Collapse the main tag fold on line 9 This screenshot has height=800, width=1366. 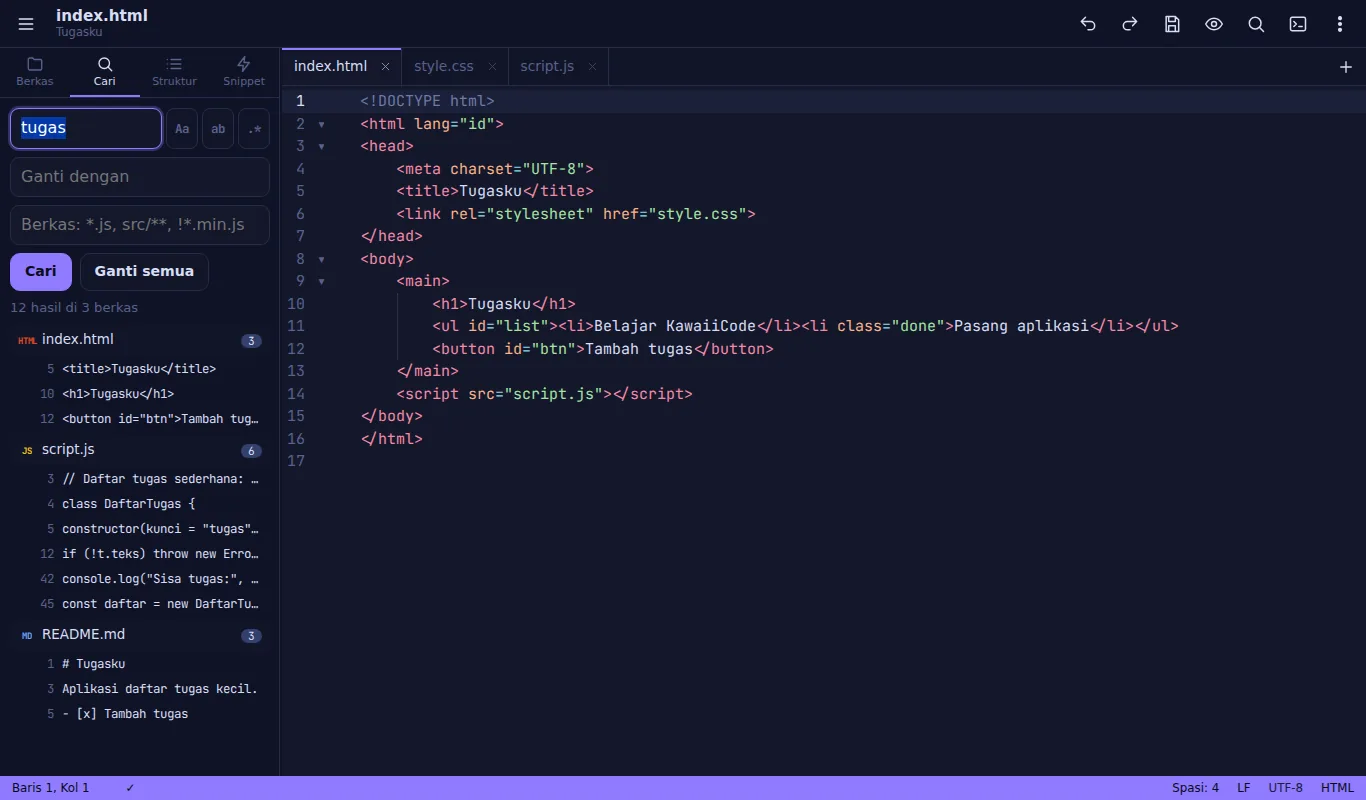point(321,281)
